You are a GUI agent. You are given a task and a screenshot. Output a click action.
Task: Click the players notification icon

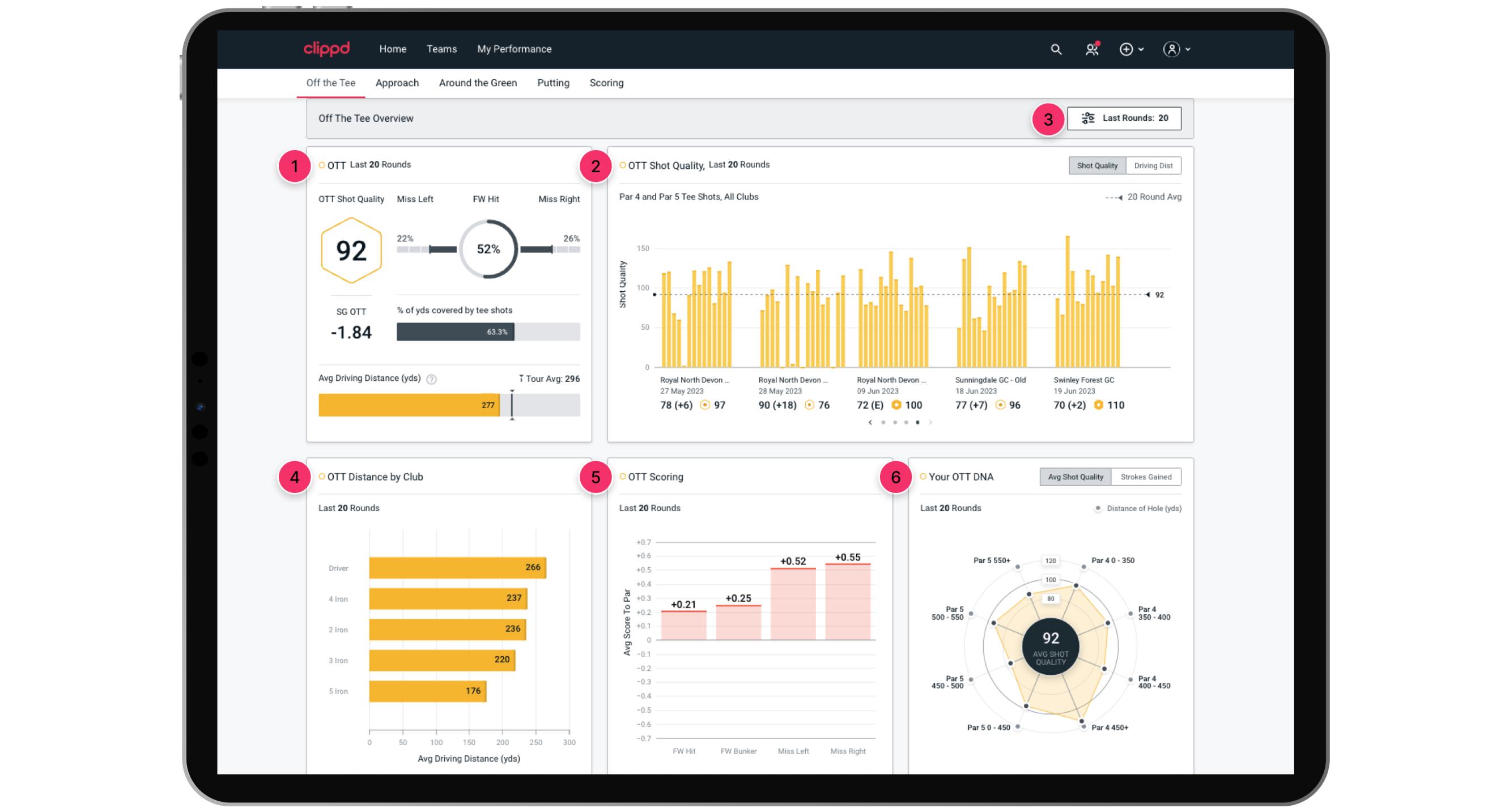click(1091, 49)
